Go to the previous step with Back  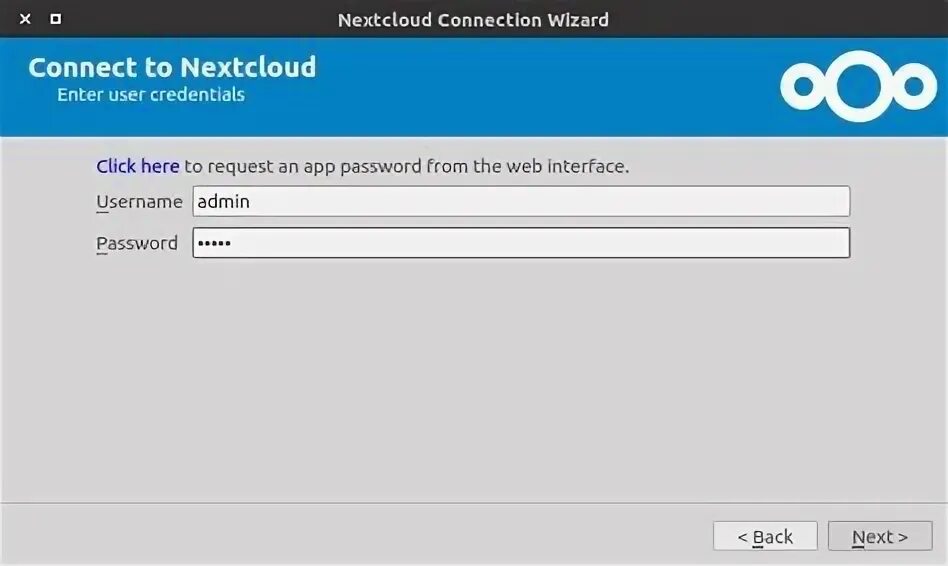765,537
